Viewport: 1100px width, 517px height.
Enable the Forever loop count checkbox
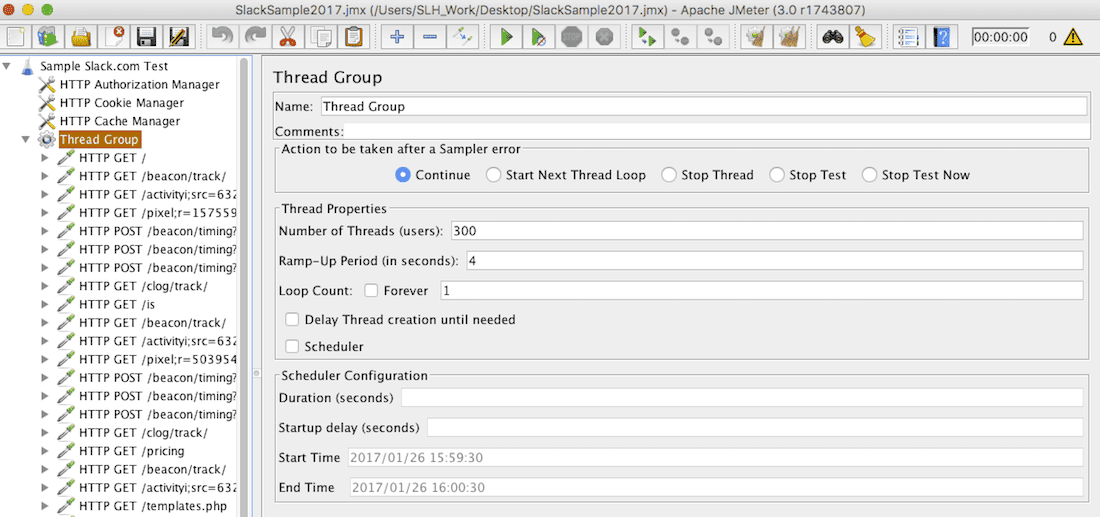coord(371,291)
